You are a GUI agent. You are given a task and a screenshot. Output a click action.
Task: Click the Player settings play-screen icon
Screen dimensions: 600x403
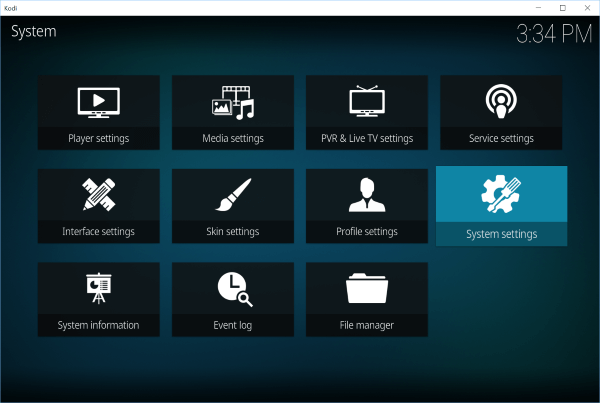[98, 101]
